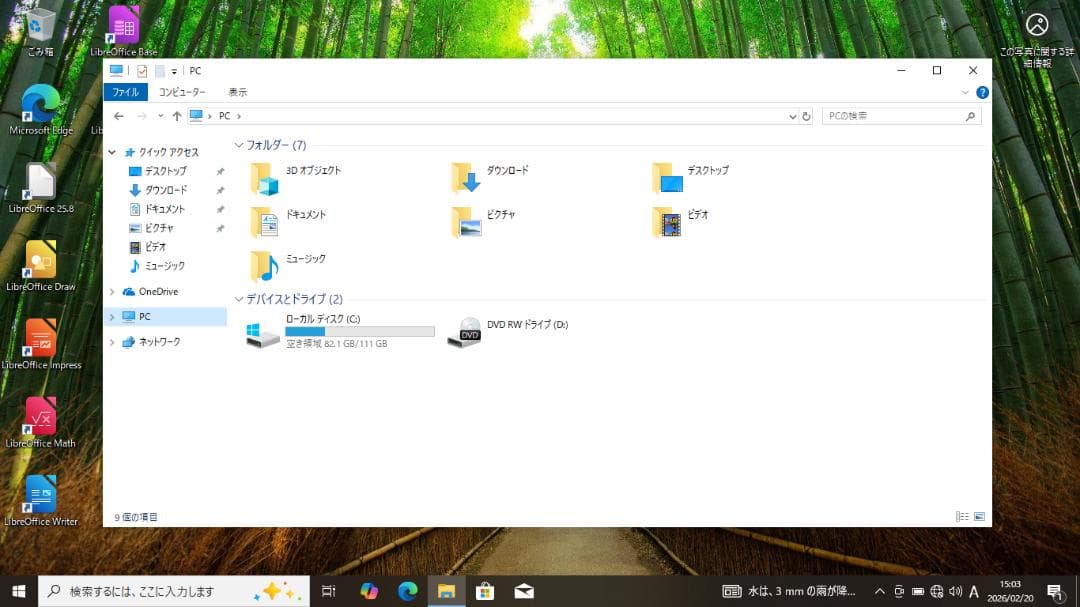Screen dimensions: 1080x607
Task: Click the New folder quick access toolbar icon
Action: click(160, 71)
